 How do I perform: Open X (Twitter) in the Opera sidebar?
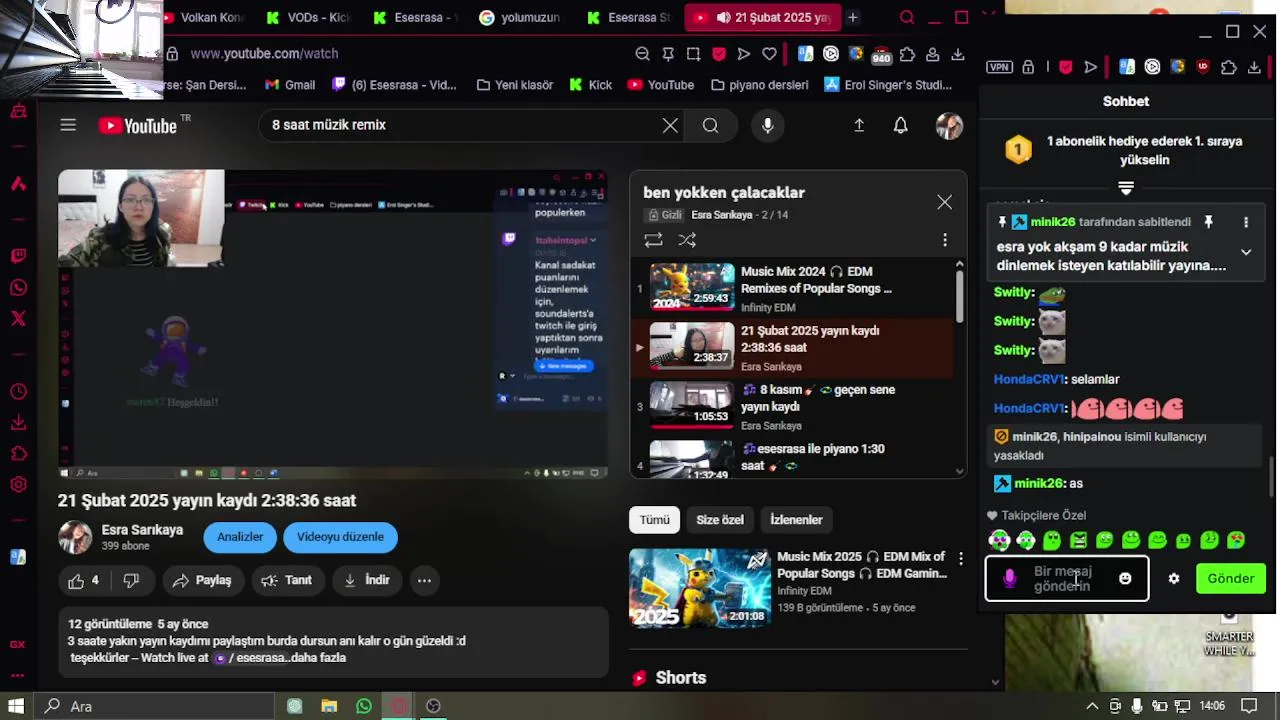coord(18,319)
